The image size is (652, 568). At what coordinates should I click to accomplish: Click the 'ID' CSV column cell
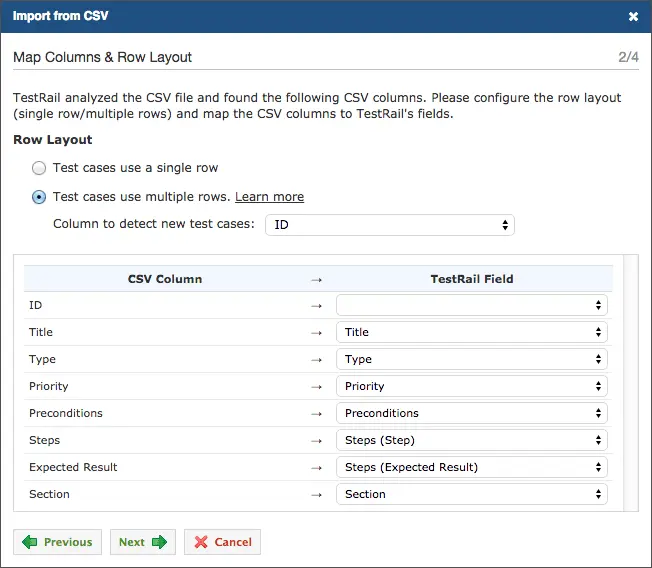click(x=165, y=305)
